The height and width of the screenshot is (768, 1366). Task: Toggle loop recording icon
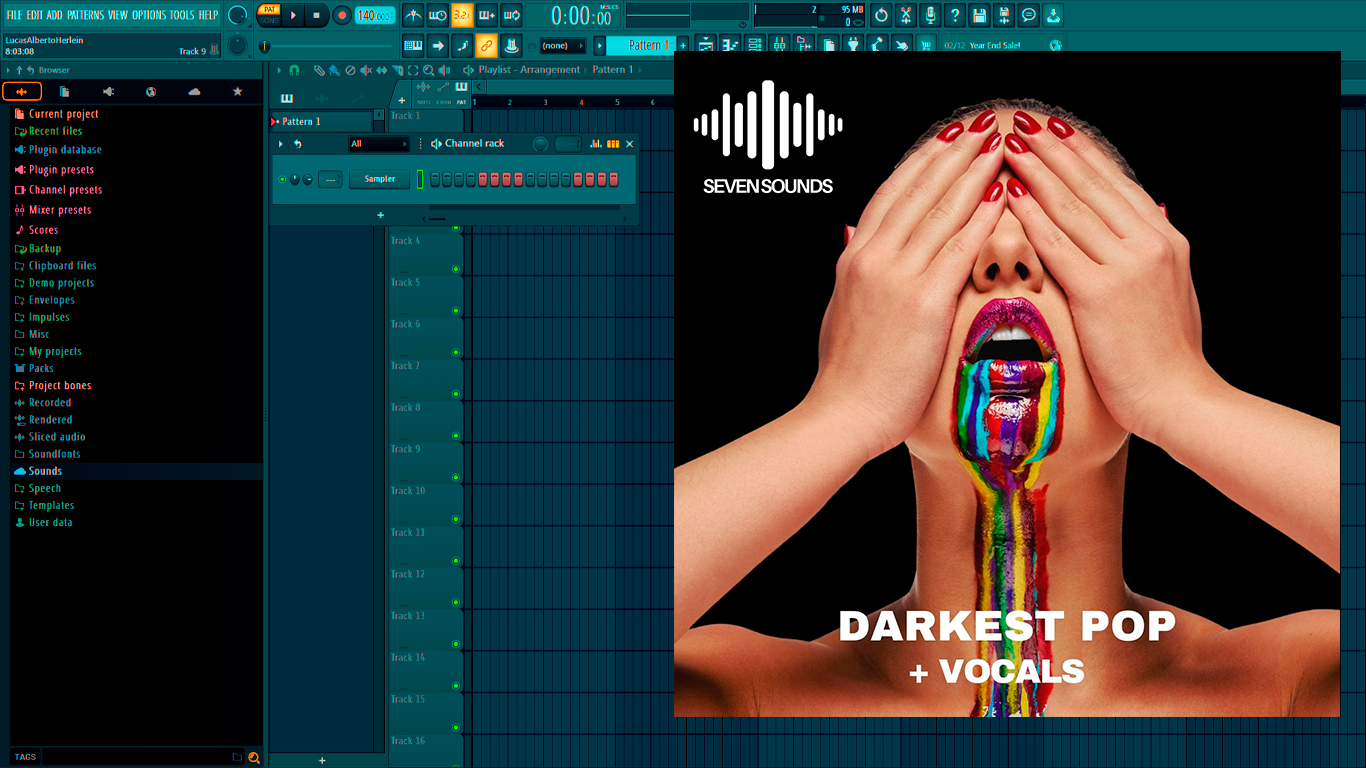511,15
